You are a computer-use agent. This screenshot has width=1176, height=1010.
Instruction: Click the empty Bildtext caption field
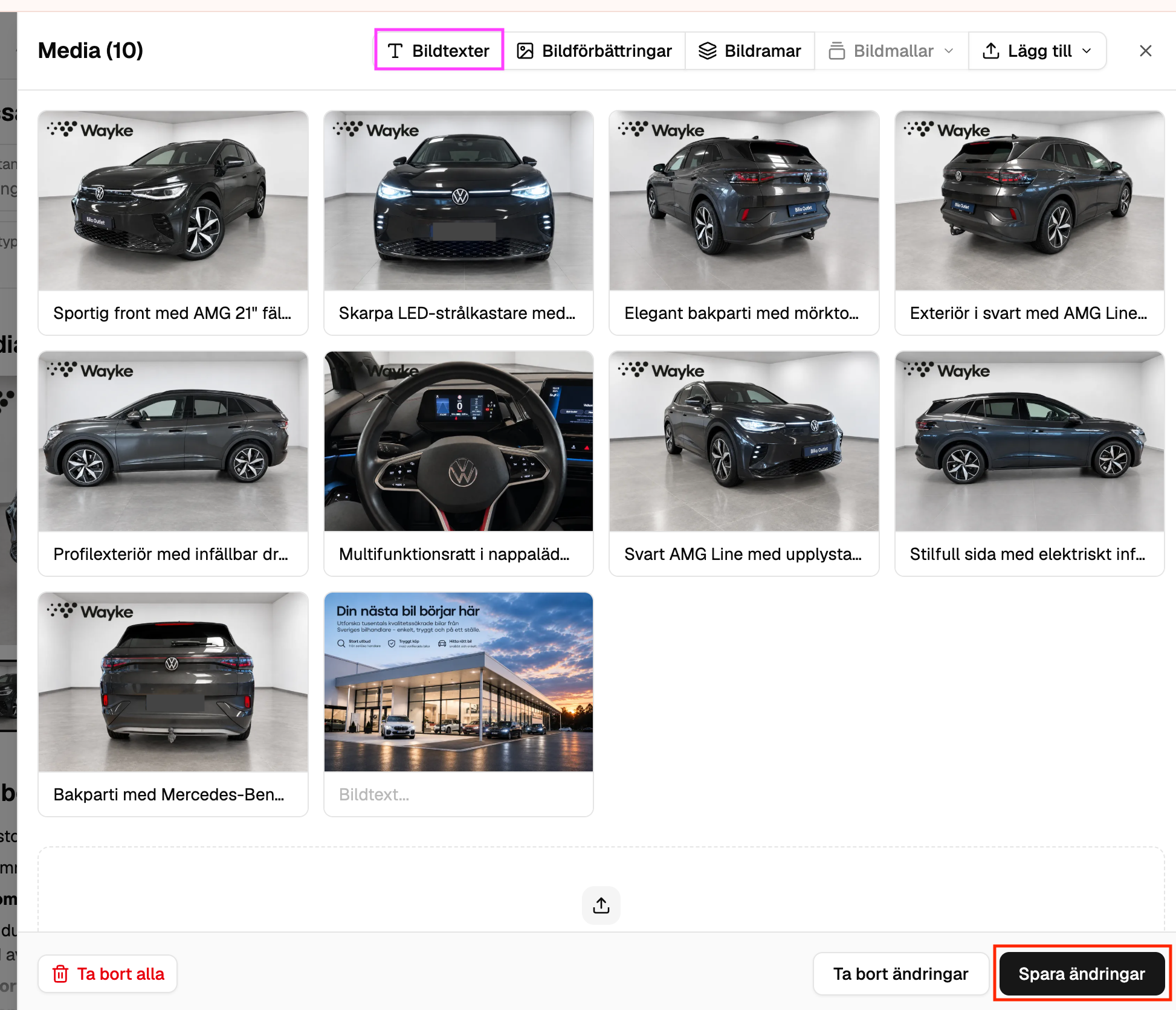click(x=459, y=794)
